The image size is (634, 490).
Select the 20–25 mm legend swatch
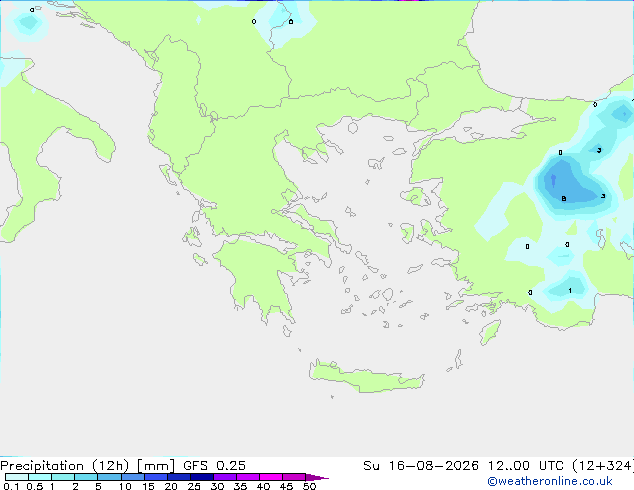[x=179, y=477]
